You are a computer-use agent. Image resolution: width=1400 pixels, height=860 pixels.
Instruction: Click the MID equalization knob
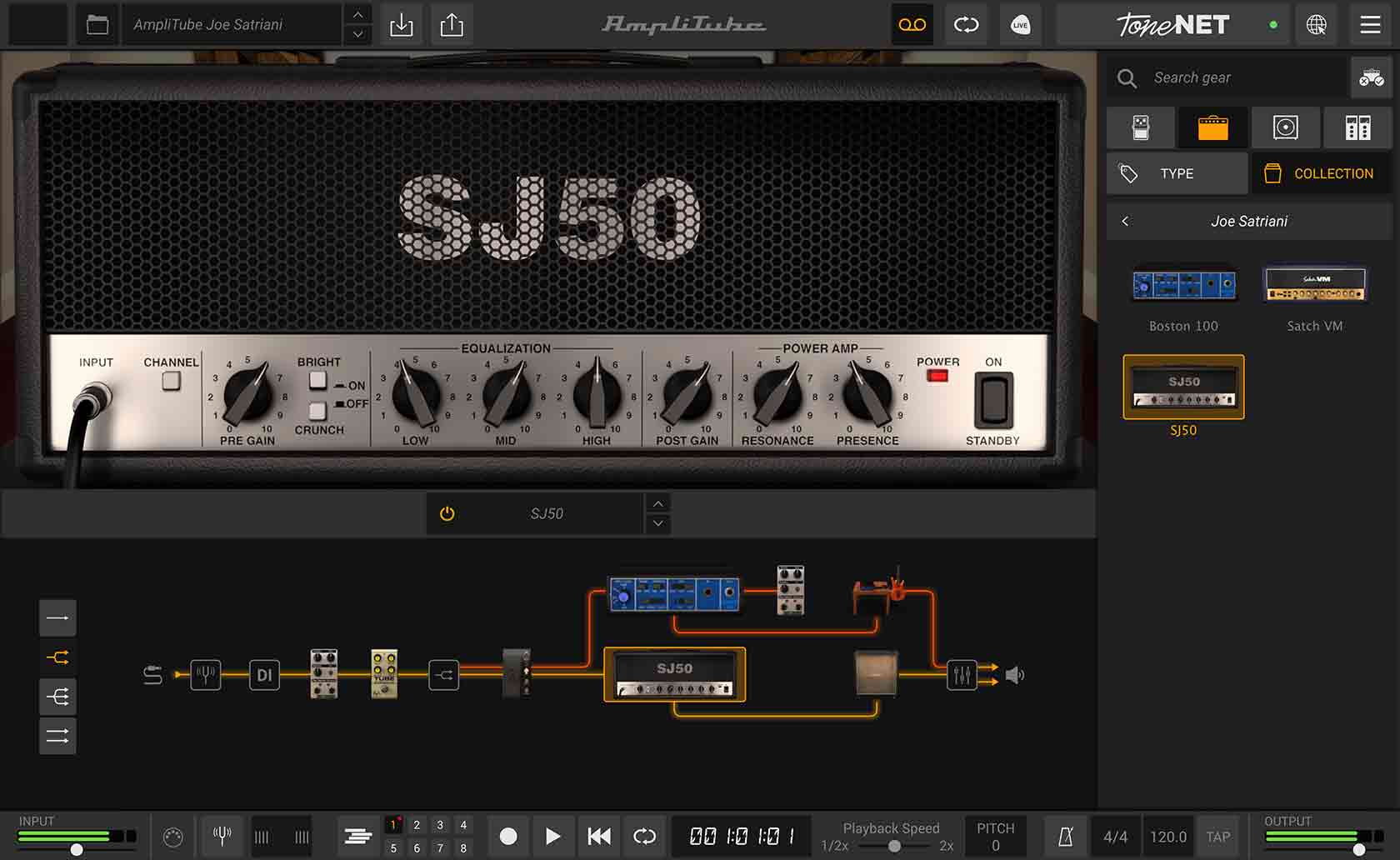coord(506,393)
